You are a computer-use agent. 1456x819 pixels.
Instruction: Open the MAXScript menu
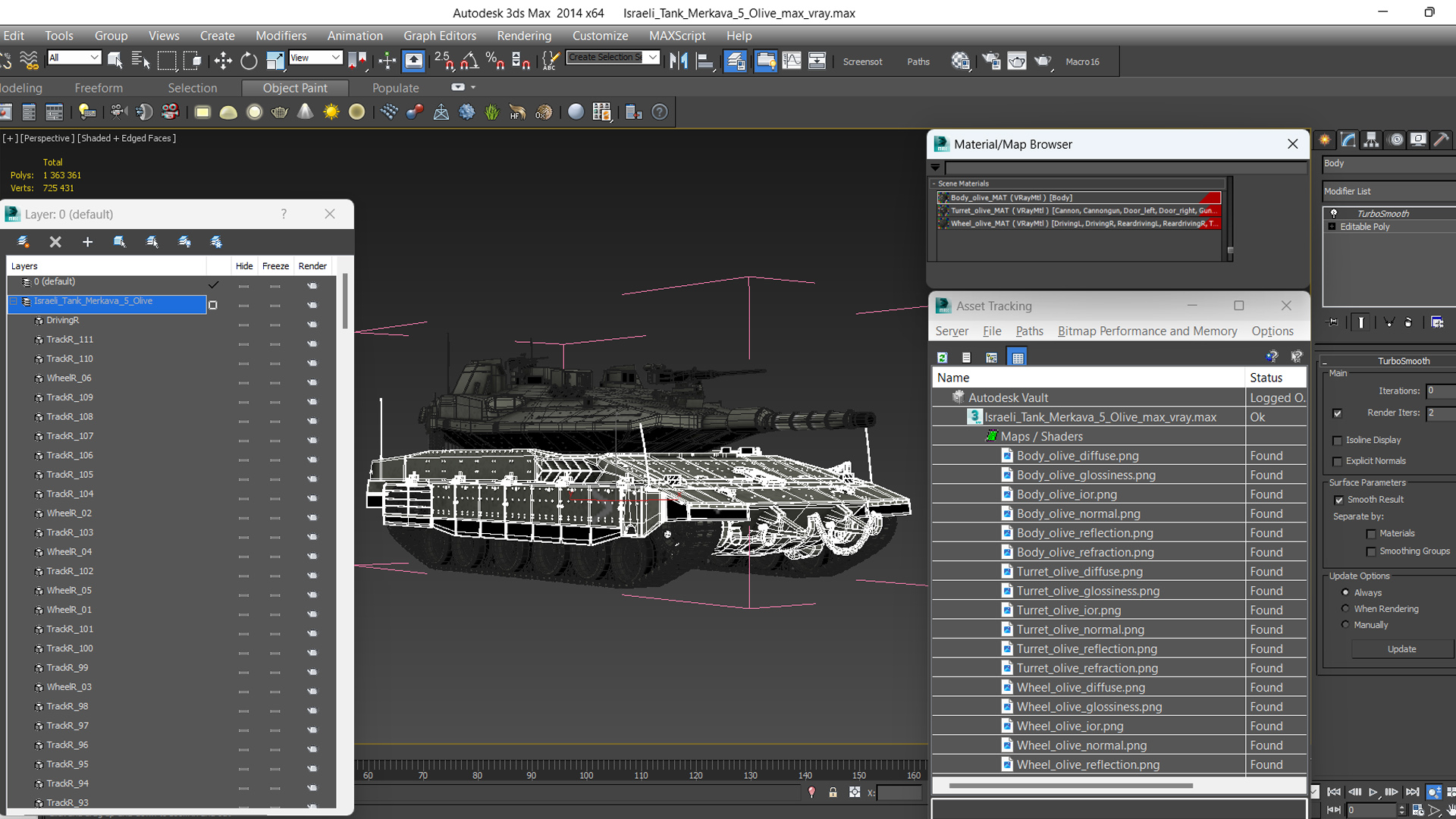(x=677, y=36)
